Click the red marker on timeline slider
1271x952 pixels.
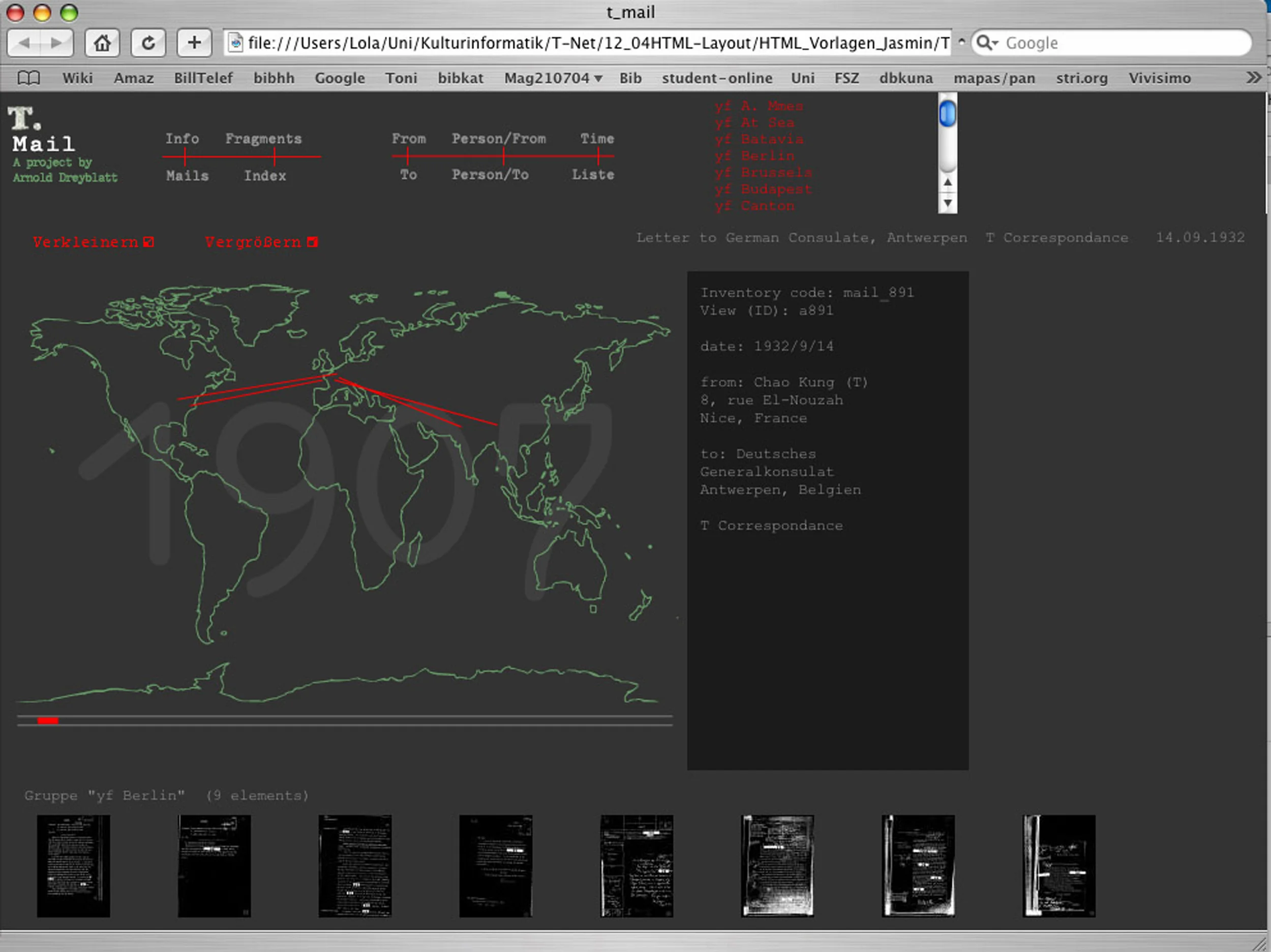point(48,720)
